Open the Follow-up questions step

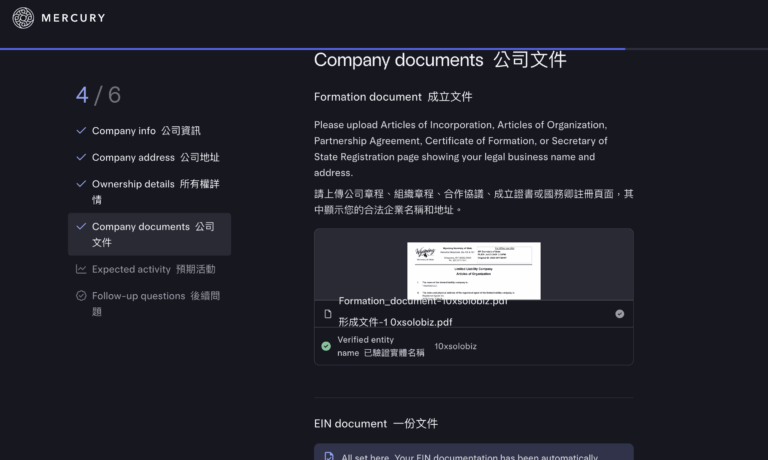coord(152,303)
